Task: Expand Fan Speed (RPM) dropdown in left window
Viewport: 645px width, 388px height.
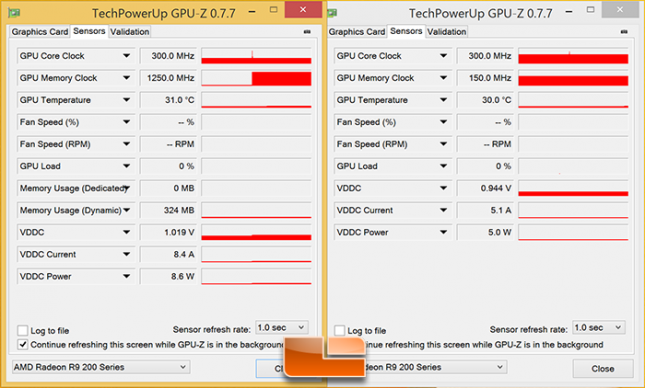Action: coord(126,144)
